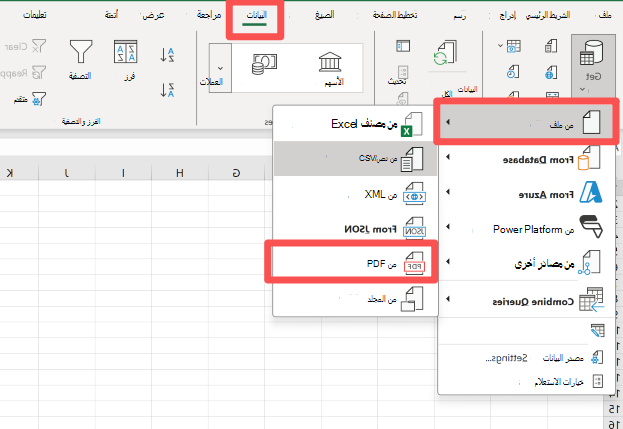Click the Recent Sources clock icon
This screenshot has width=623, height=429.
513,72
